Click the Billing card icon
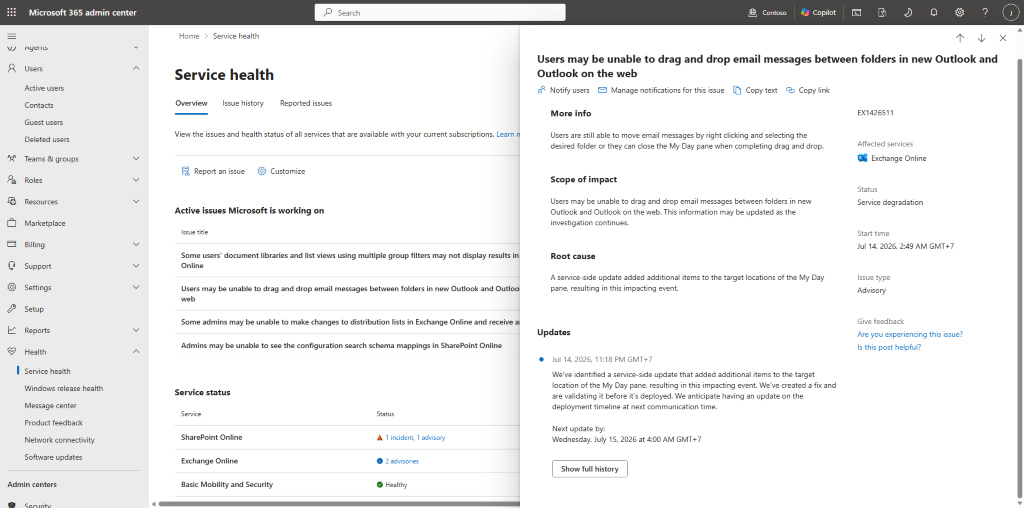 click(12, 245)
